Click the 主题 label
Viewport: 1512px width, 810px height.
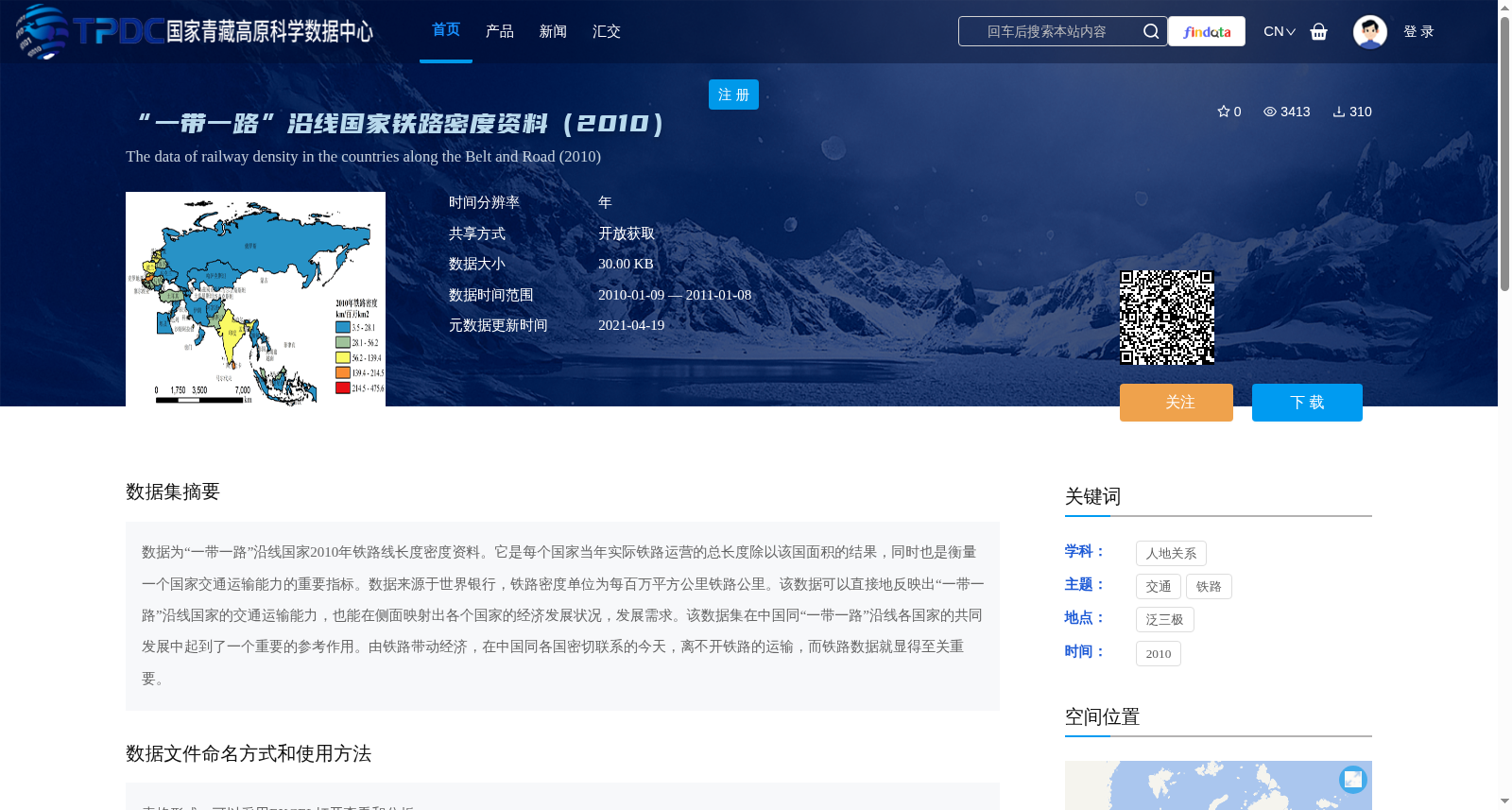click(x=1083, y=584)
